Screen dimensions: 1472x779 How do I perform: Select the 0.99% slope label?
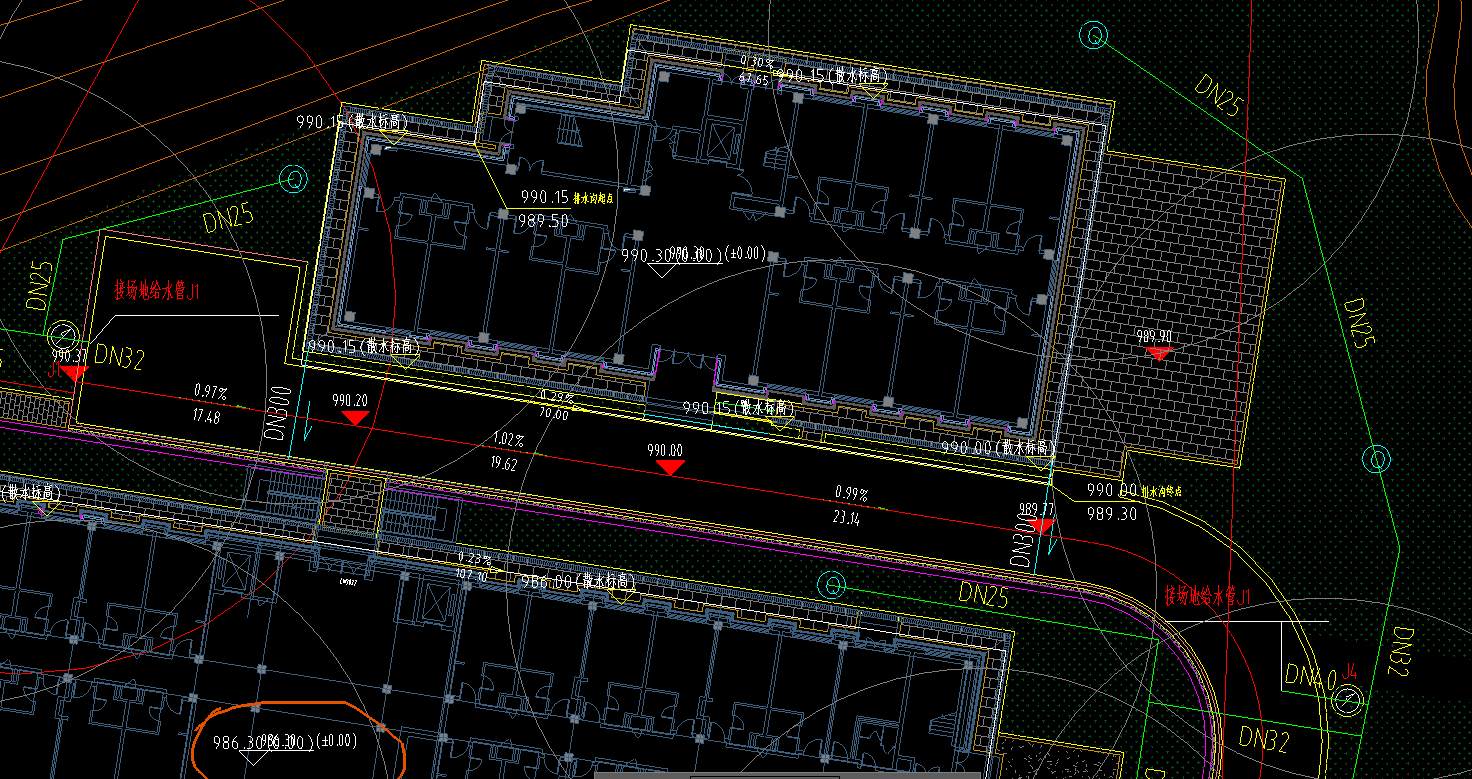click(851, 493)
